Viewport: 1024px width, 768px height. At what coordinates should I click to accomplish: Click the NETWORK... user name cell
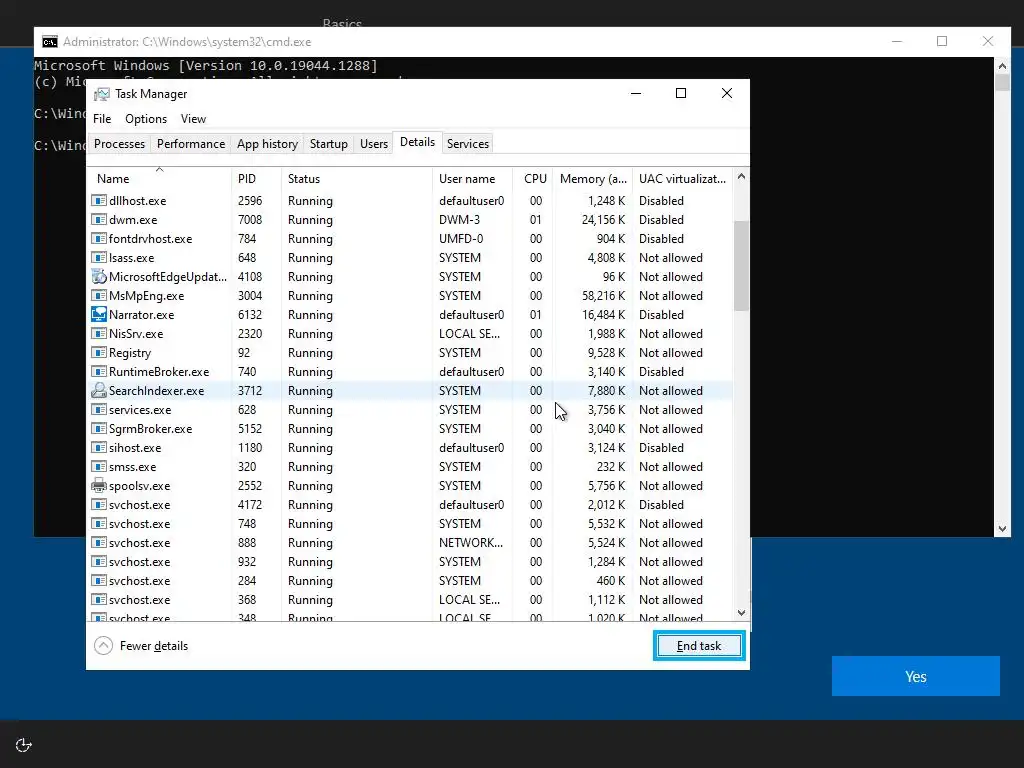[x=471, y=542]
